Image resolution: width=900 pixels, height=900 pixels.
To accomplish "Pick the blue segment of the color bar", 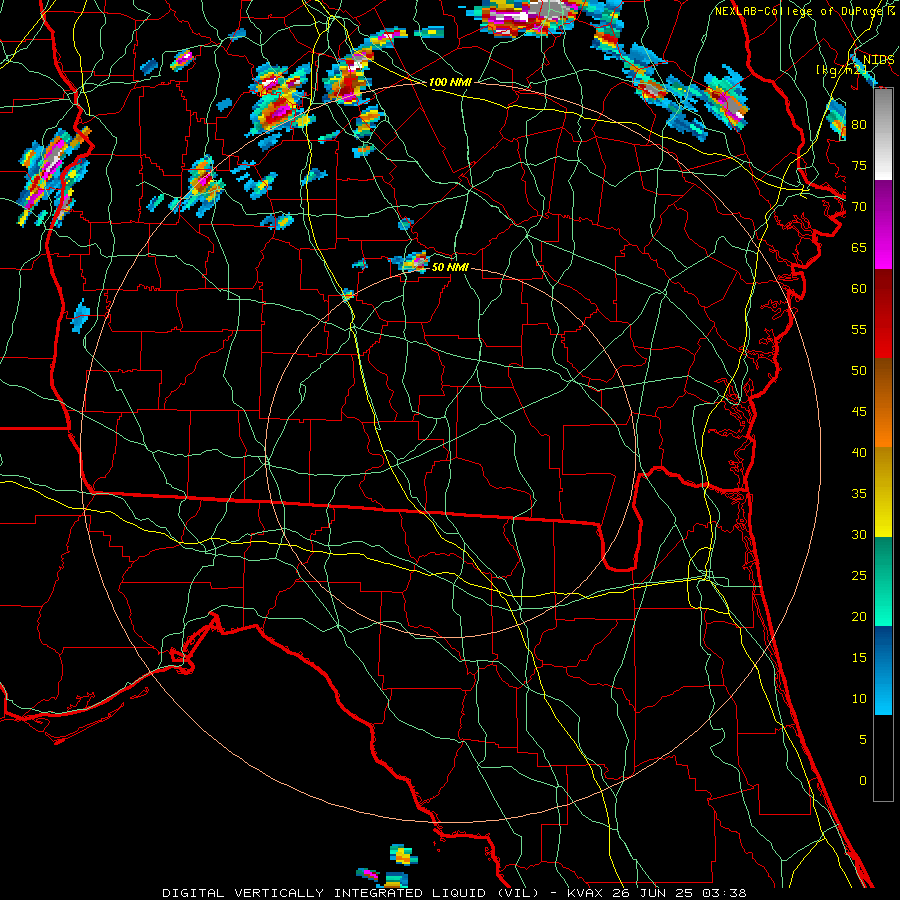I will (x=883, y=670).
